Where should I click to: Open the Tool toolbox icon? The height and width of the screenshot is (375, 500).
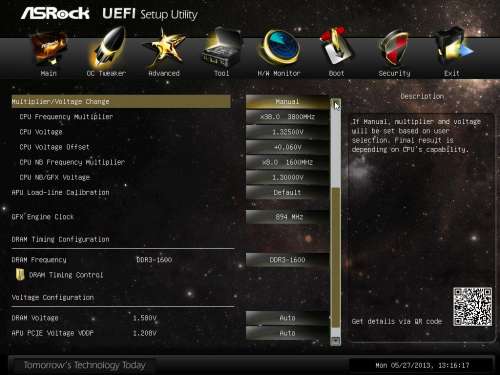pos(221,47)
